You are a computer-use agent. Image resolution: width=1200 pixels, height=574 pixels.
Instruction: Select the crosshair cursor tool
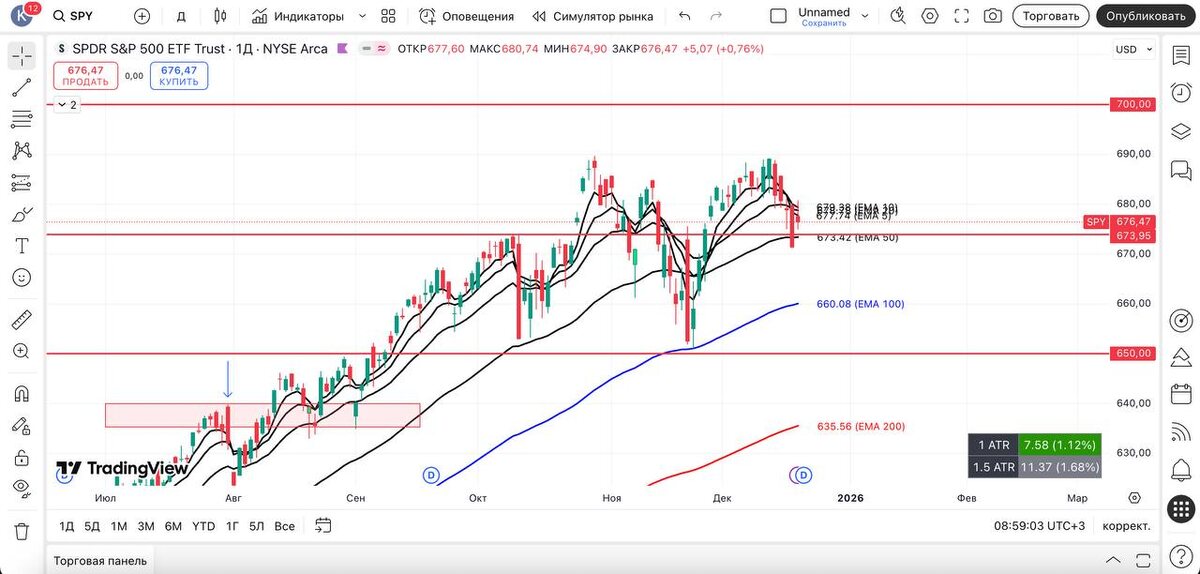[21, 56]
